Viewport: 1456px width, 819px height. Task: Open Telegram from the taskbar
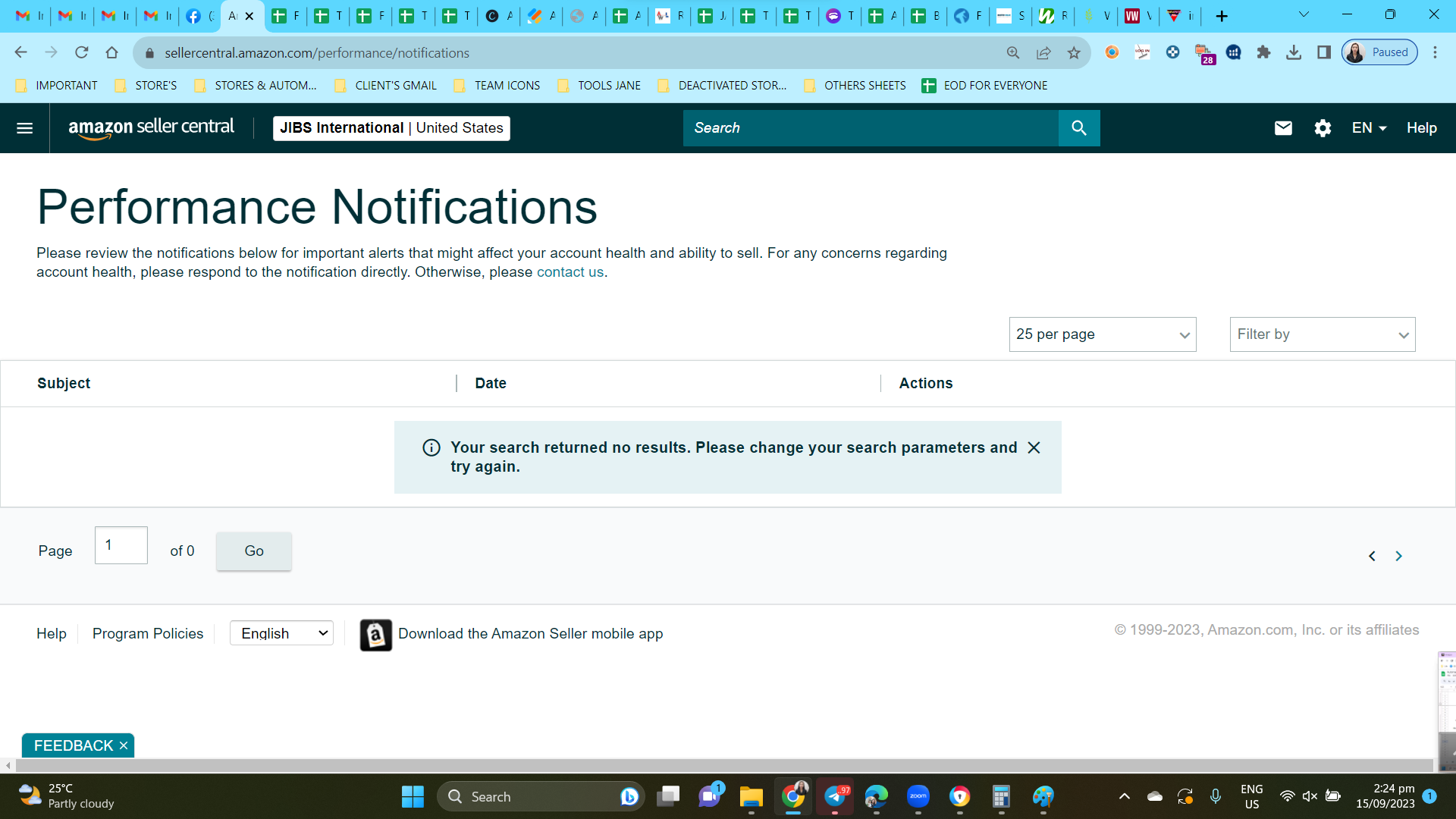(835, 796)
